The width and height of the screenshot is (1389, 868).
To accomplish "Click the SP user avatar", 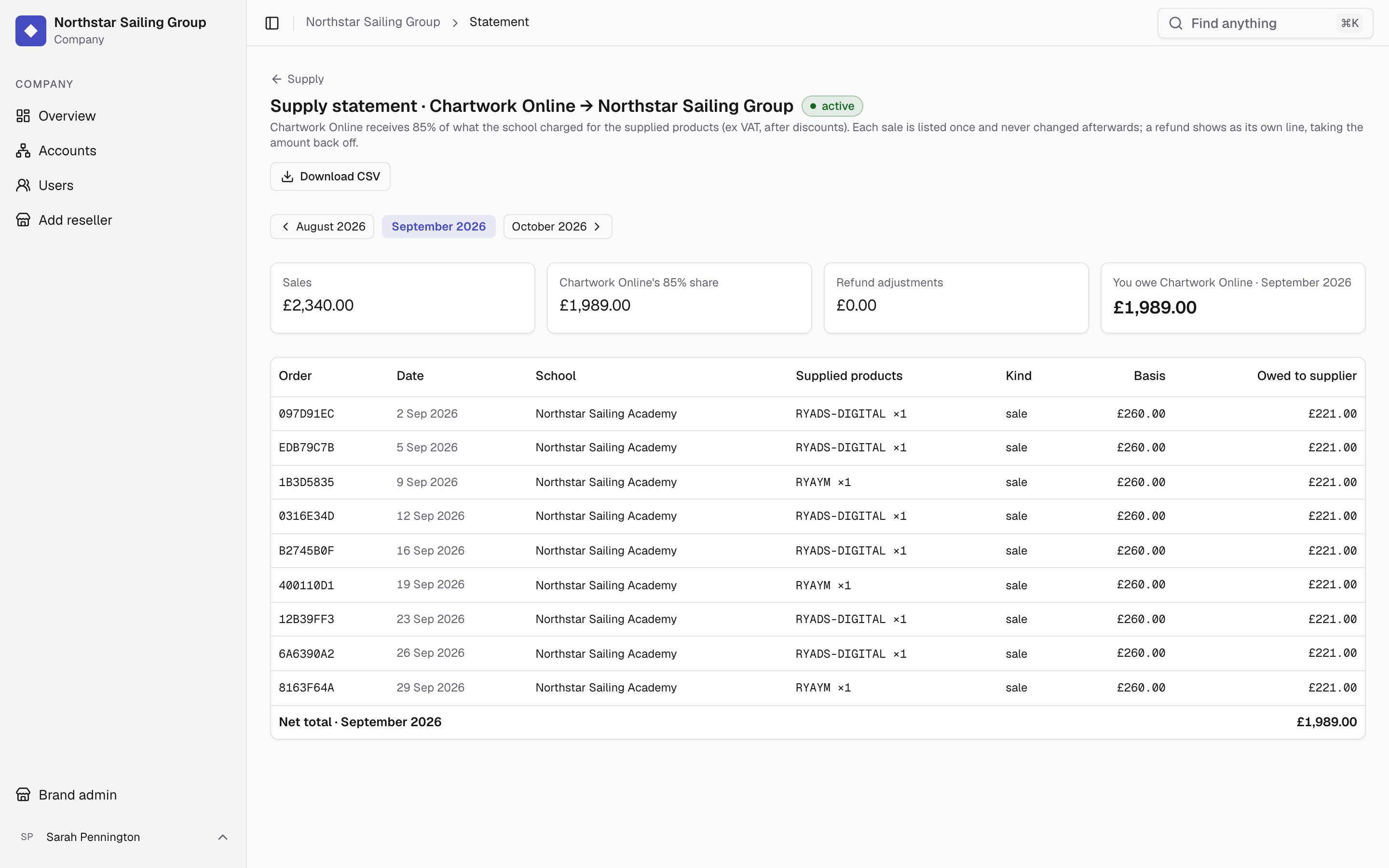I will 27,837.
